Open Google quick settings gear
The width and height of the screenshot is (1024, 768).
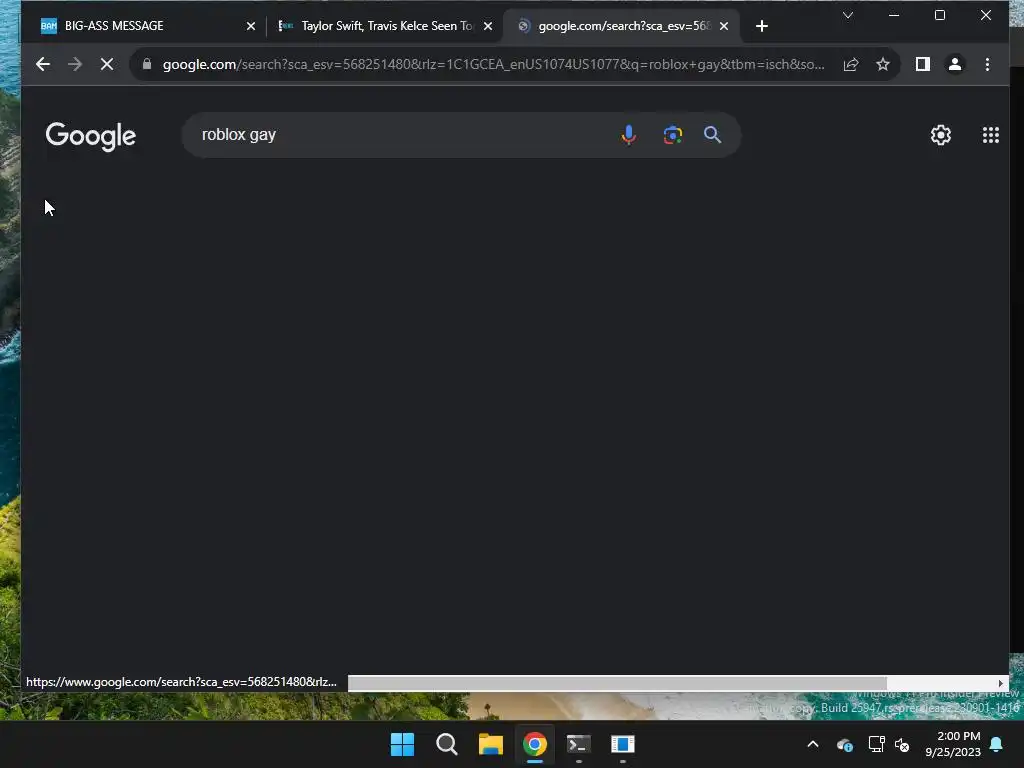940,135
